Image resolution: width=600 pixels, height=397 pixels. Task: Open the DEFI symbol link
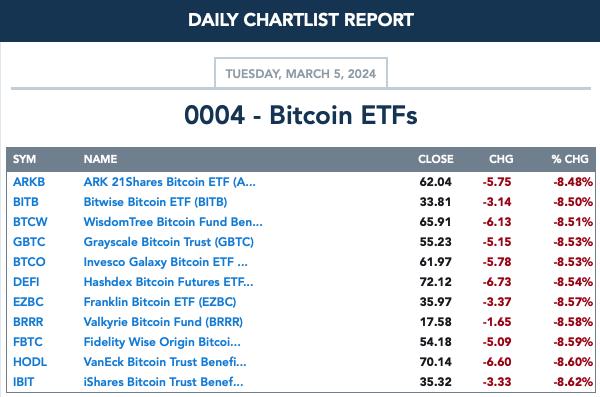(x=26, y=282)
